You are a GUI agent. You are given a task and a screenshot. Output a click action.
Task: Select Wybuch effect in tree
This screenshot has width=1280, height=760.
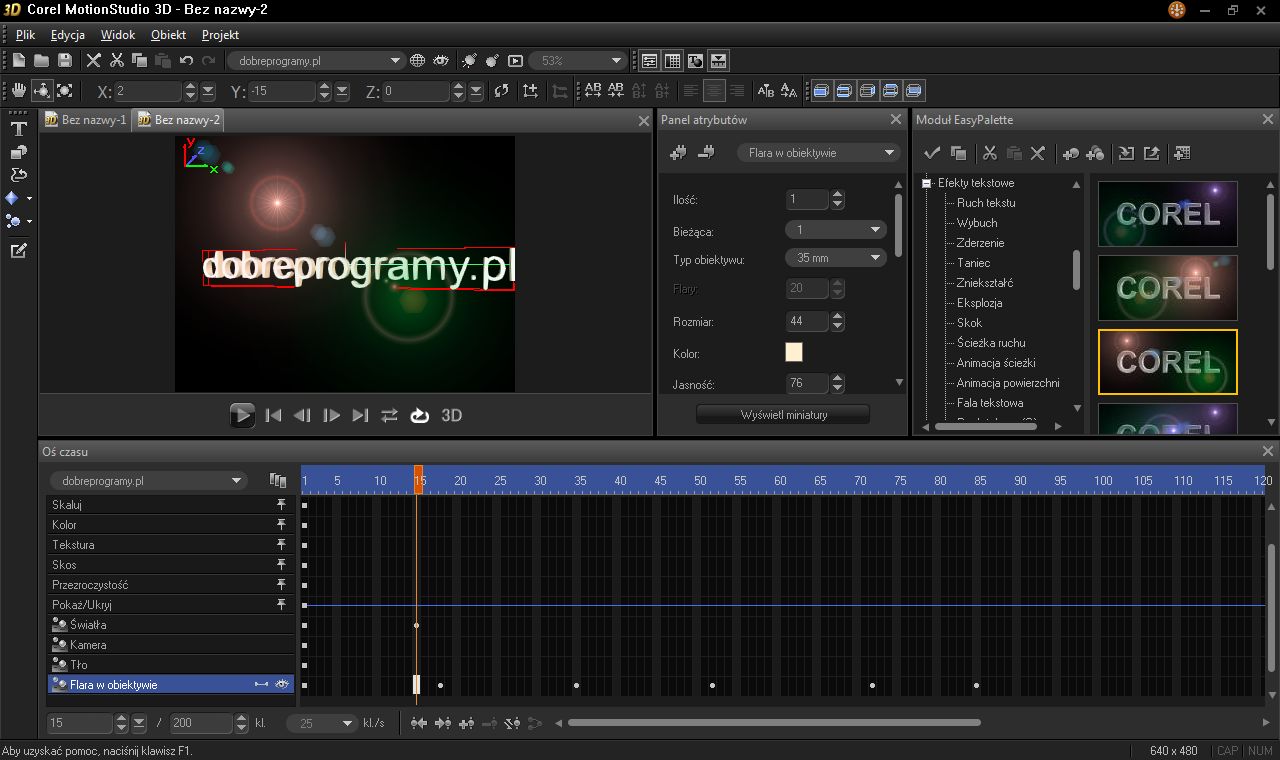(976, 223)
